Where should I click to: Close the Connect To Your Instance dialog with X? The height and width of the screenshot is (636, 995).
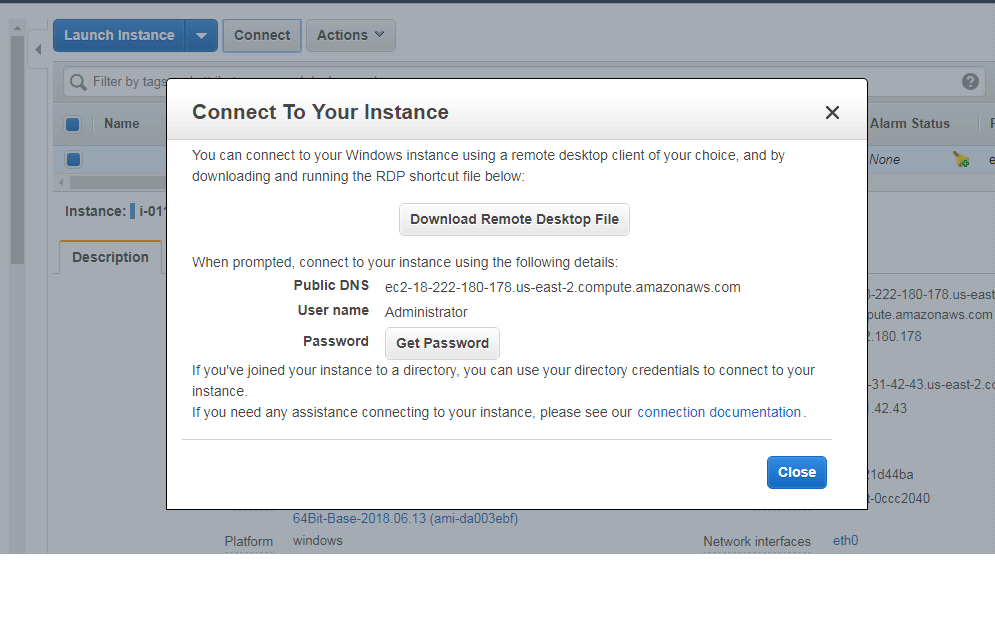tap(832, 112)
